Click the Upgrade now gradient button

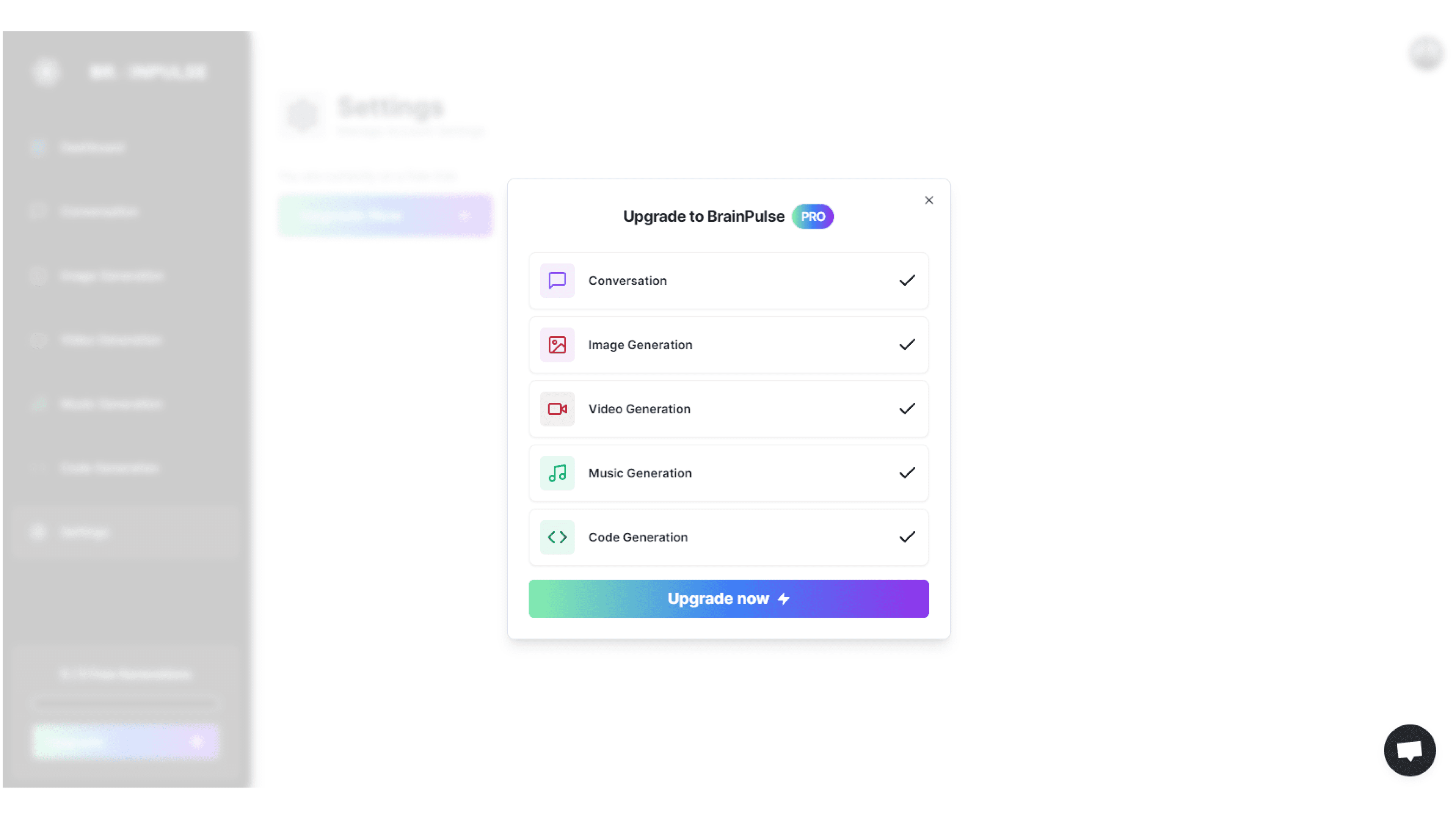[728, 599]
